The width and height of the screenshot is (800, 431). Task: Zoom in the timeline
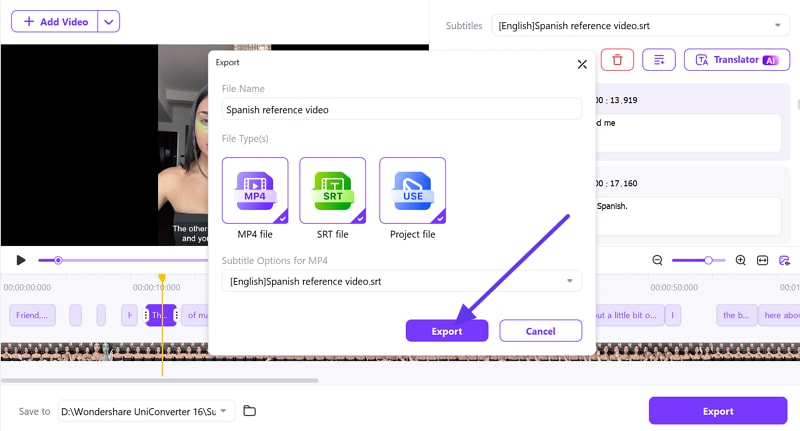click(x=740, y=260)
